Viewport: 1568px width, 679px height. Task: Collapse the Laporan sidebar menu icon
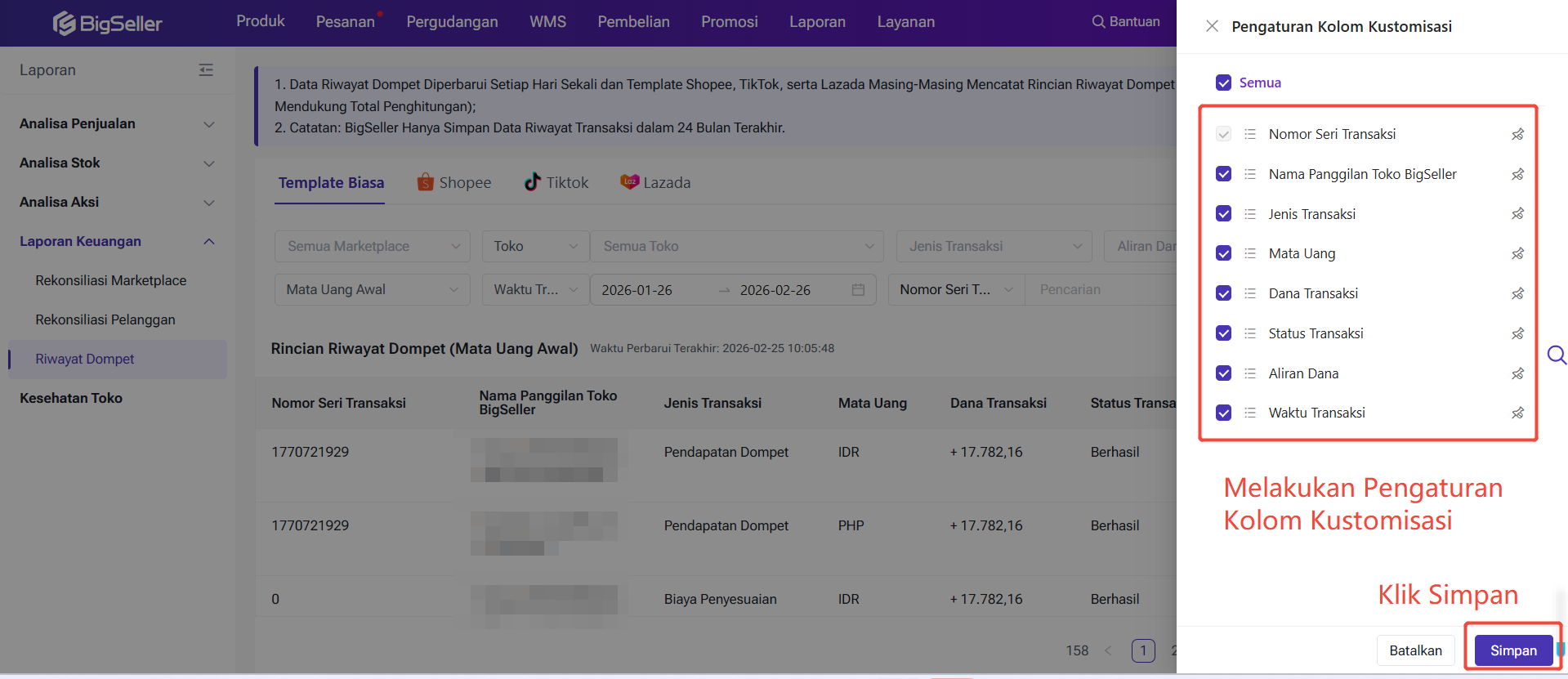point(206,70)
